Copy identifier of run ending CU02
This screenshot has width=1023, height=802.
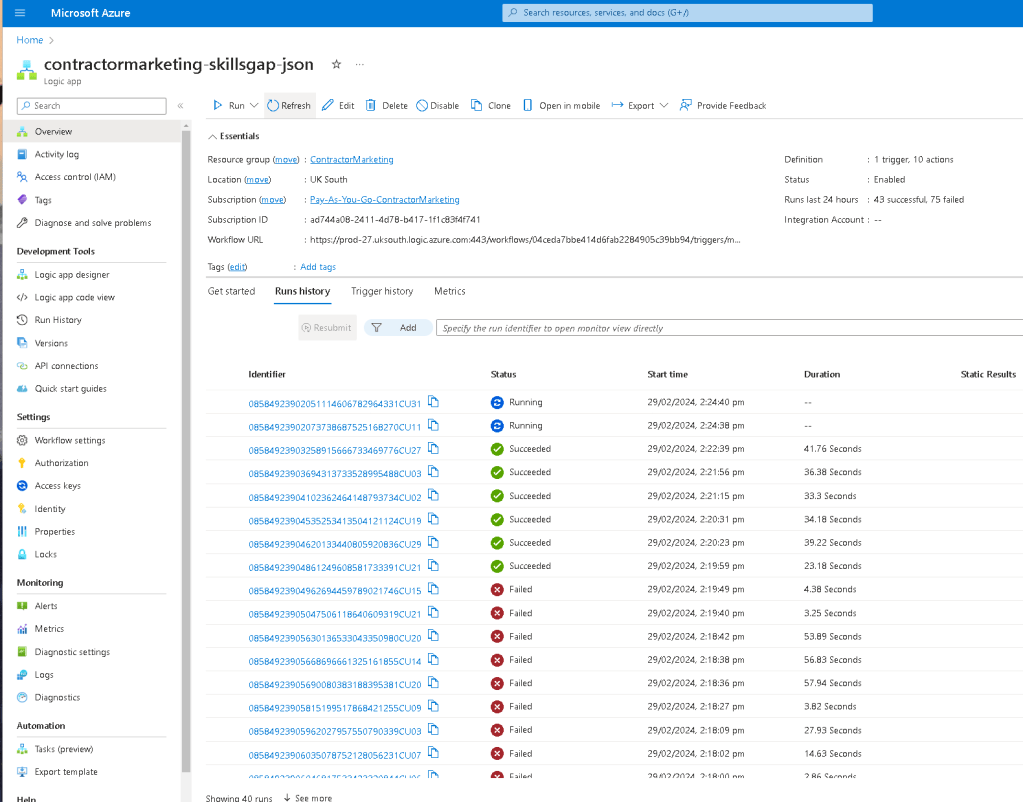(x=433, y=496)
